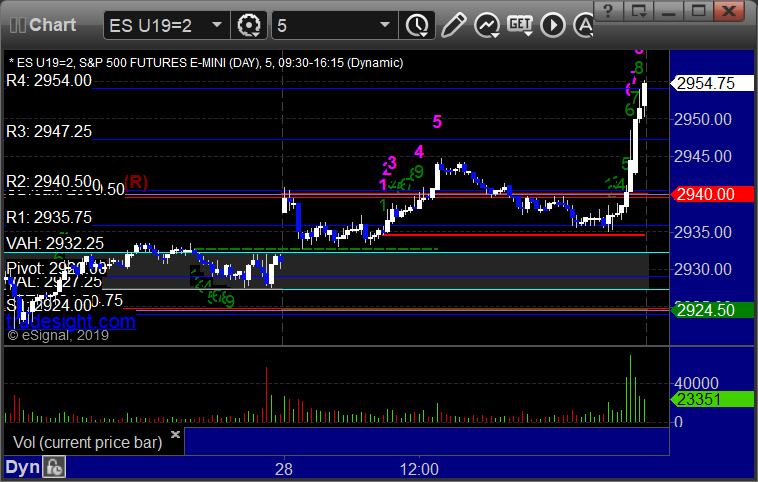The width and height of the screenshot is (758, 482).
Task: Click the red (R) marker
Action: click(x=136, y=182)
